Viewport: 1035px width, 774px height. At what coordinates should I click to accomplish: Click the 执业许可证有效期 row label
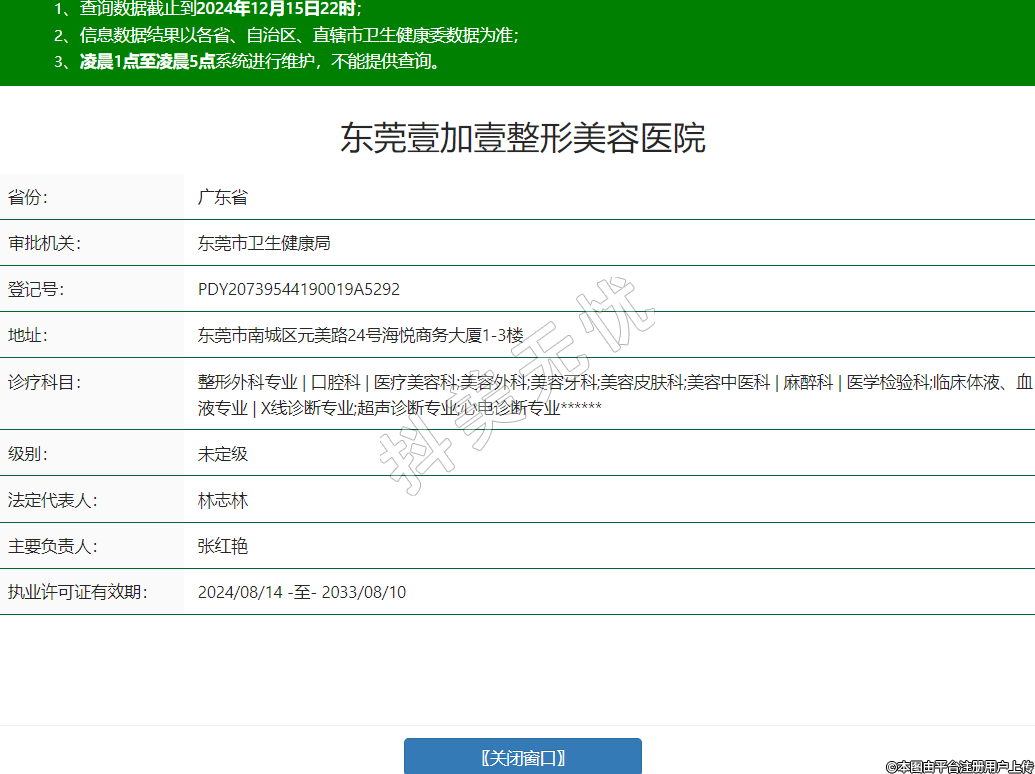point(77,592)
